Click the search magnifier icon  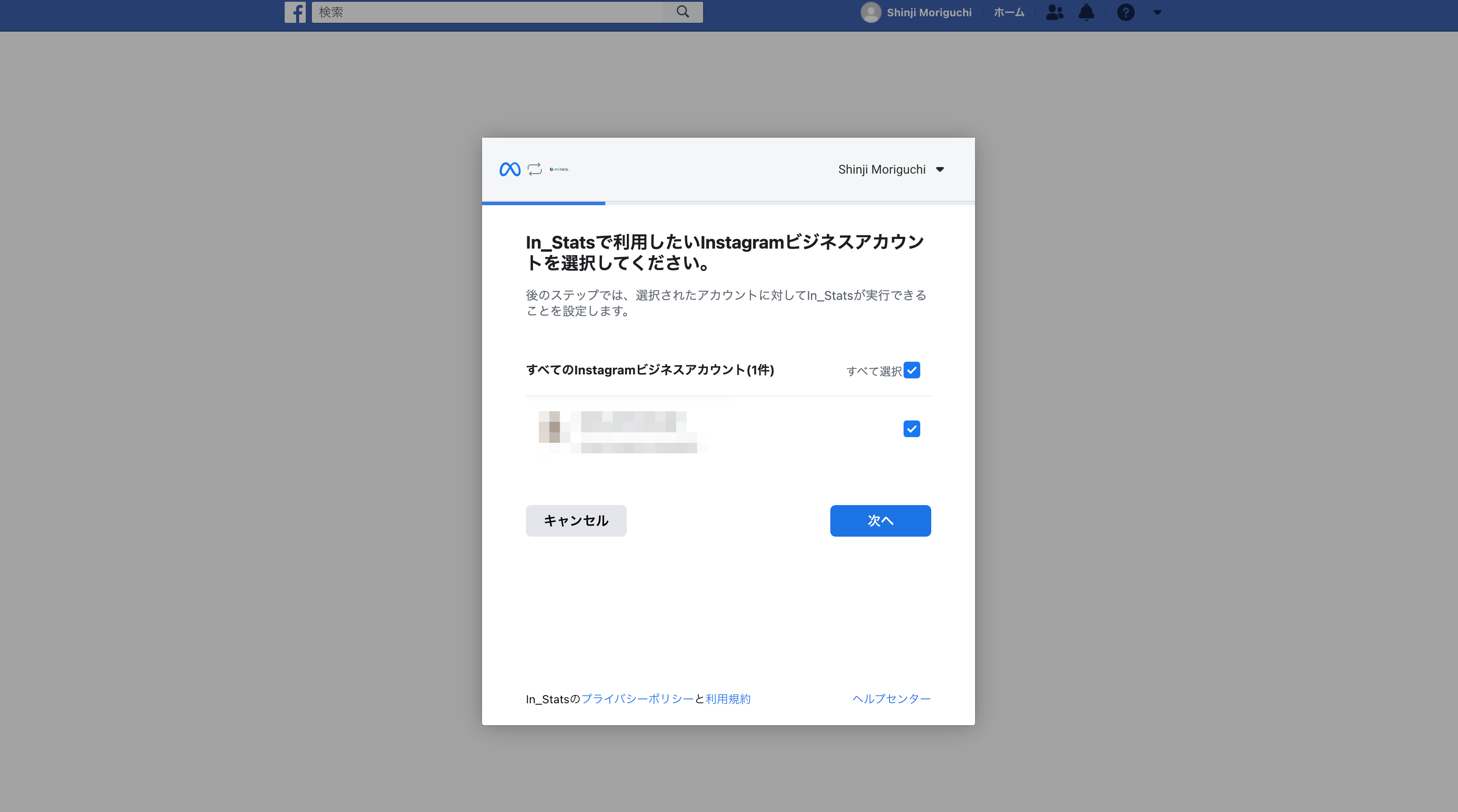pyautogui.click(x=683, y=12)
